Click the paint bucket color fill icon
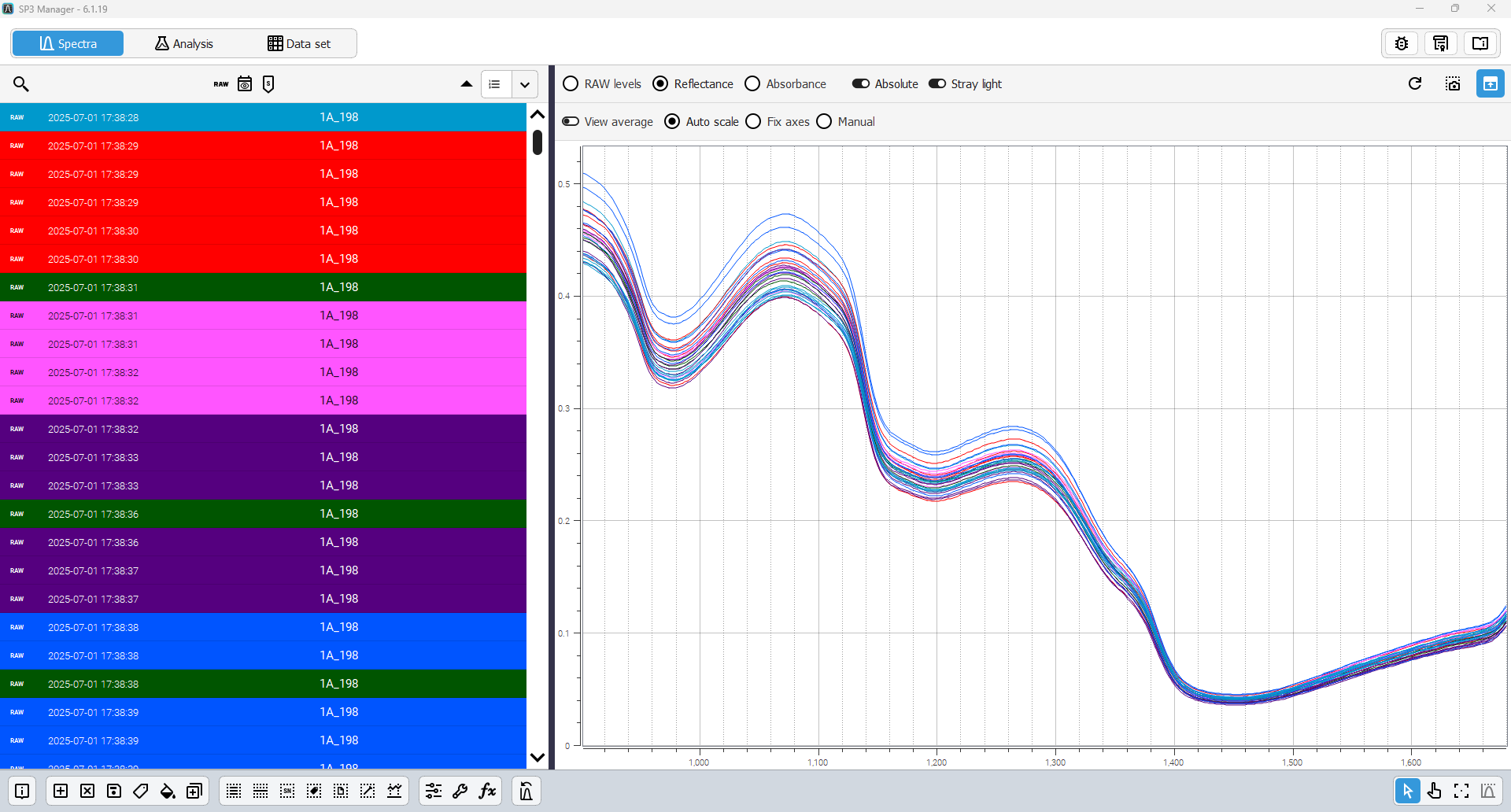 (168, 791)
